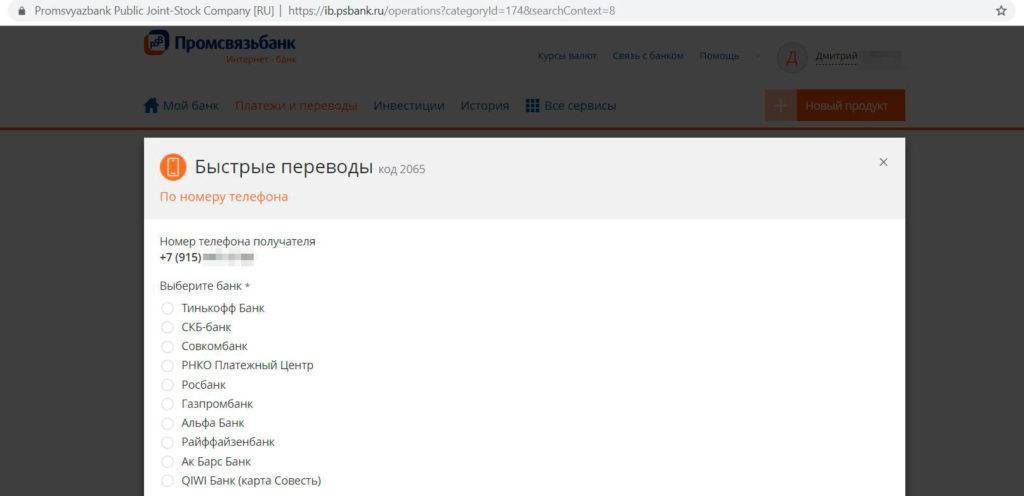The width and height of the screenshot is (1024, 496).
Task: Go to the Инвестиции tab
Action: coord(408,106)
